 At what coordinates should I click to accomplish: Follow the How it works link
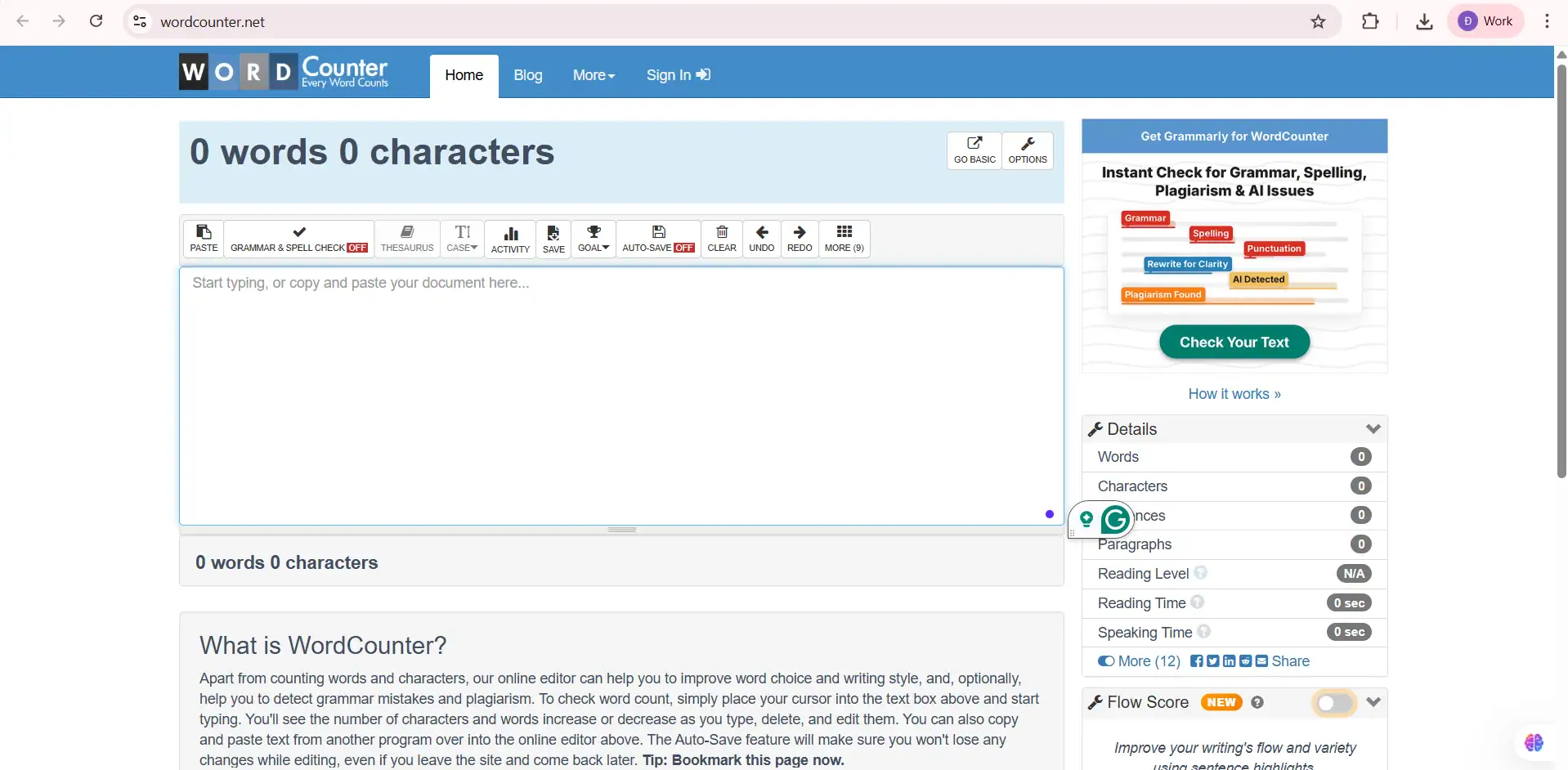1234,394
